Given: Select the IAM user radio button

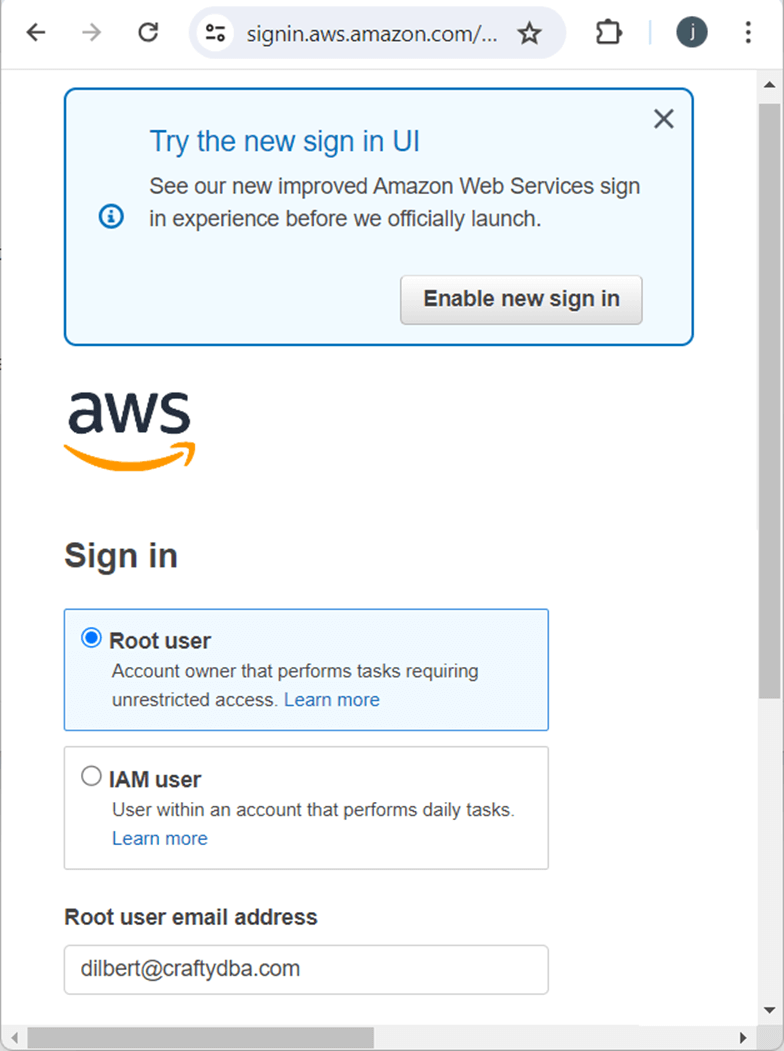Looking at the screenshot, I should (x=90, y=775).
